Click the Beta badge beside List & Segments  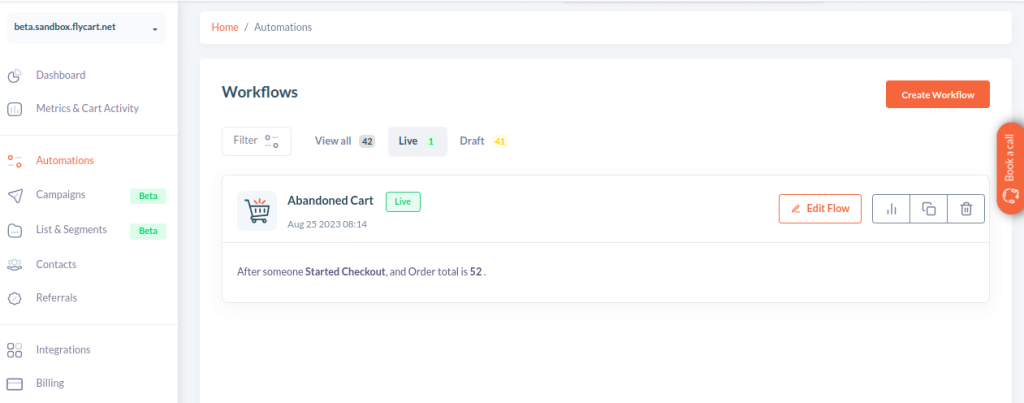click(x=148, y=231)
